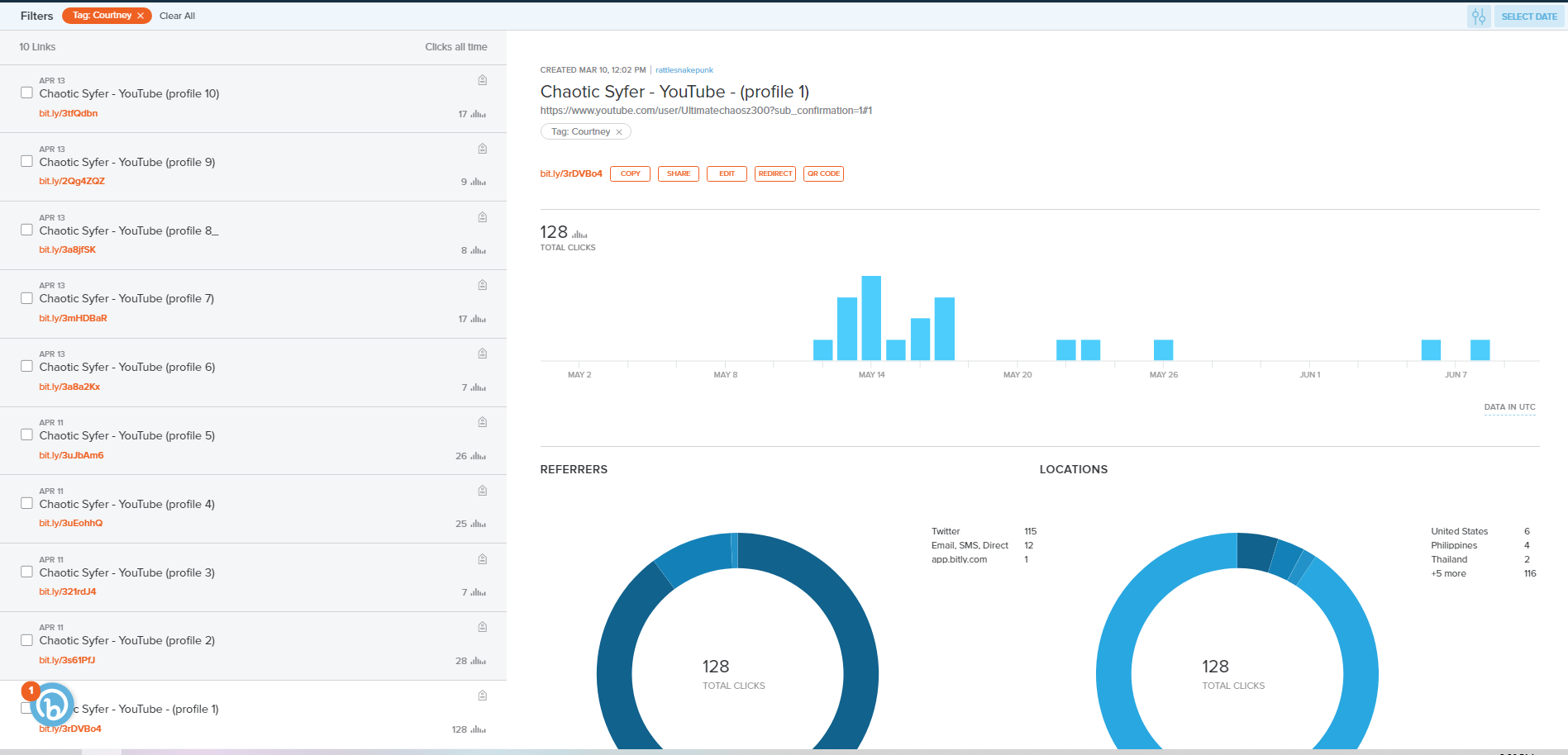Click stats bars icon for profile 4
Viewport: 1568px width, 755px height.
[479, 524]
